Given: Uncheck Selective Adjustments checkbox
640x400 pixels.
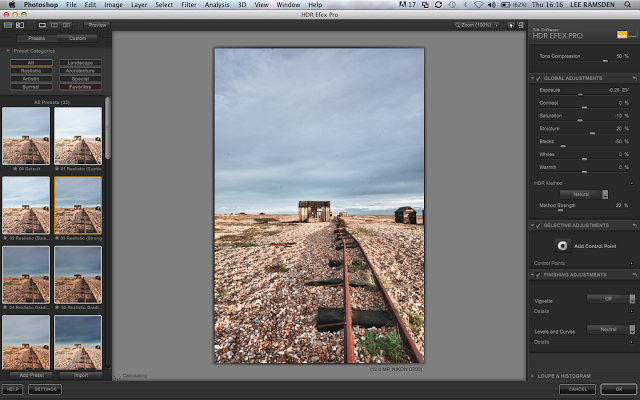Looking at the screenshot, I should [x=538, y=225].
